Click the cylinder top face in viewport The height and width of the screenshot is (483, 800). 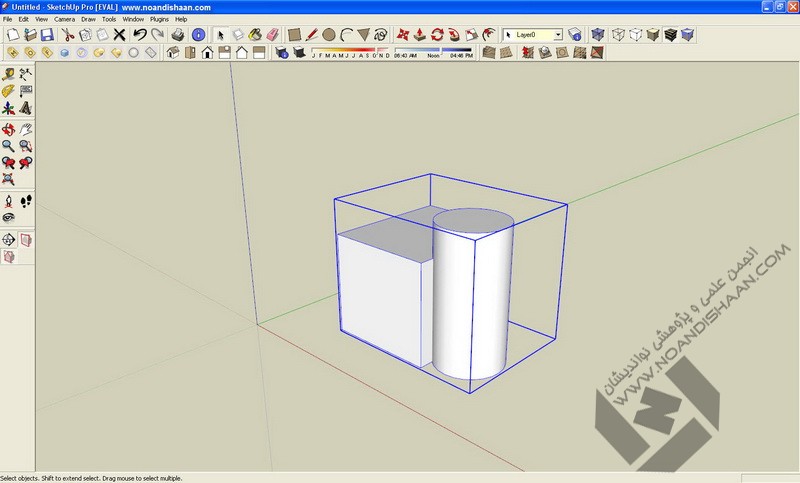473,220
